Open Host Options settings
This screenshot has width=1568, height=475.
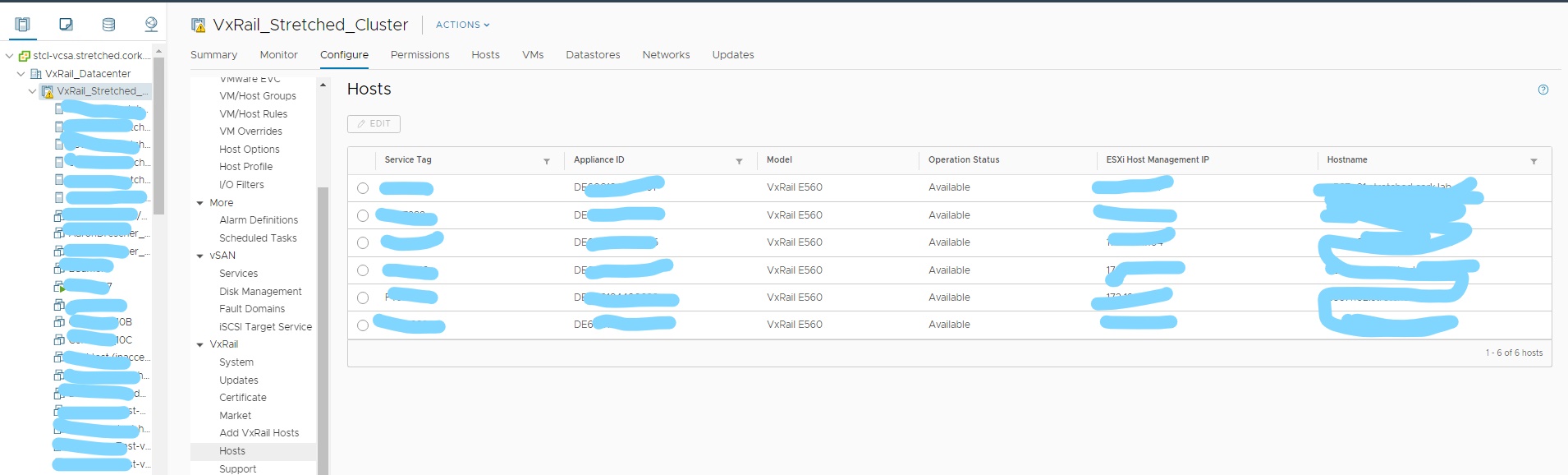pyautogui.click(x=250, y=150)
